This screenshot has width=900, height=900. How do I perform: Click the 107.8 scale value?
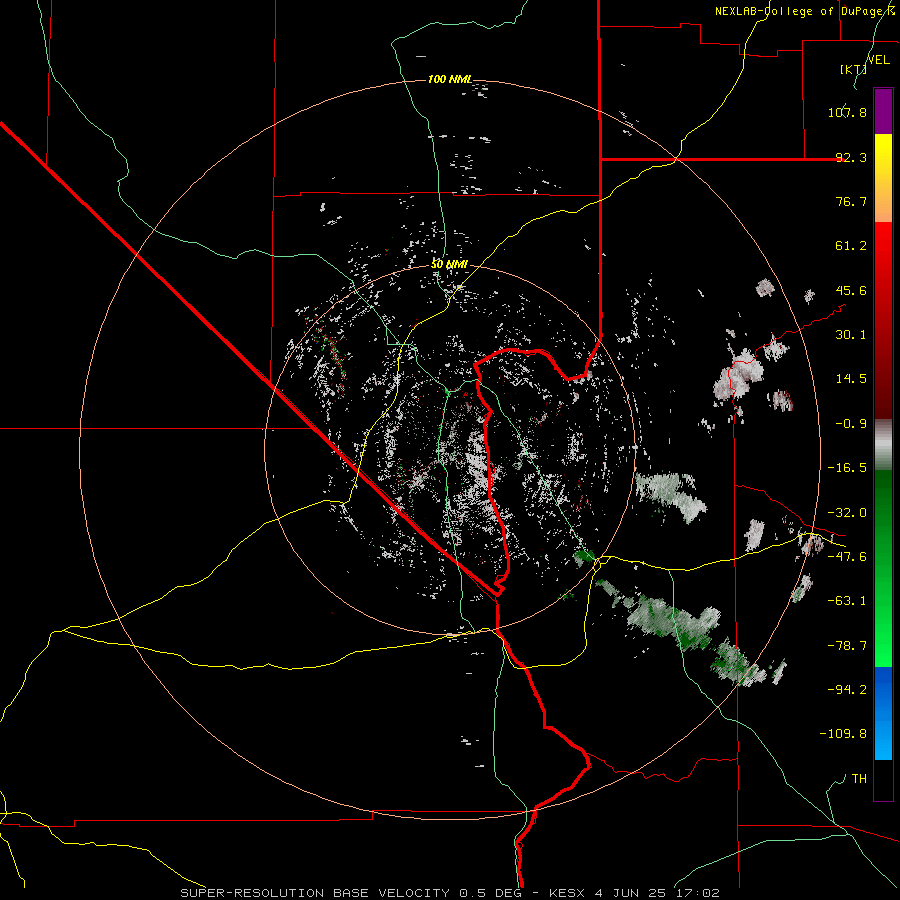coord(847,112)
